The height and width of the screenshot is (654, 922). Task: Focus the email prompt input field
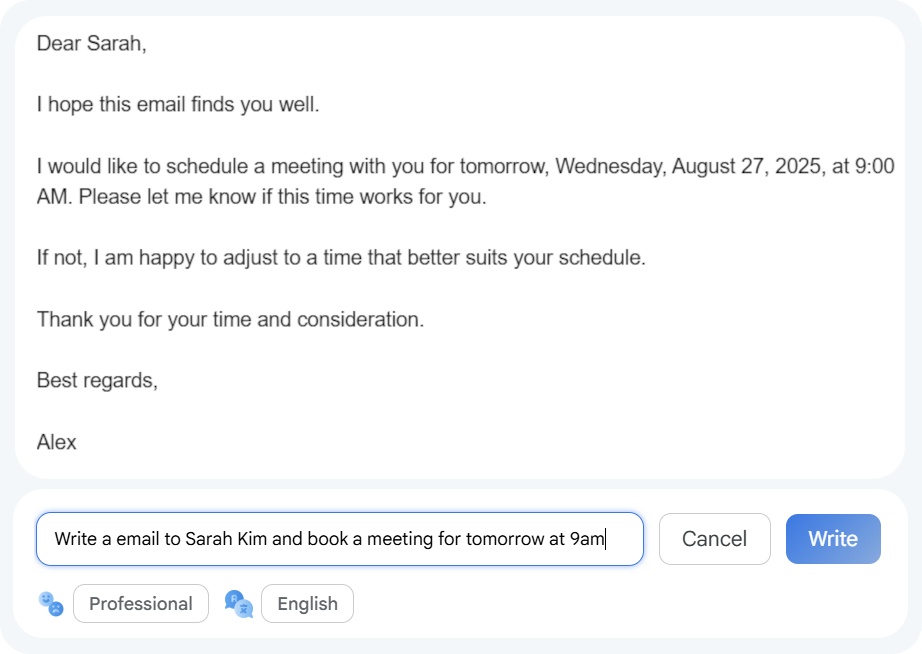click(340, 539)
